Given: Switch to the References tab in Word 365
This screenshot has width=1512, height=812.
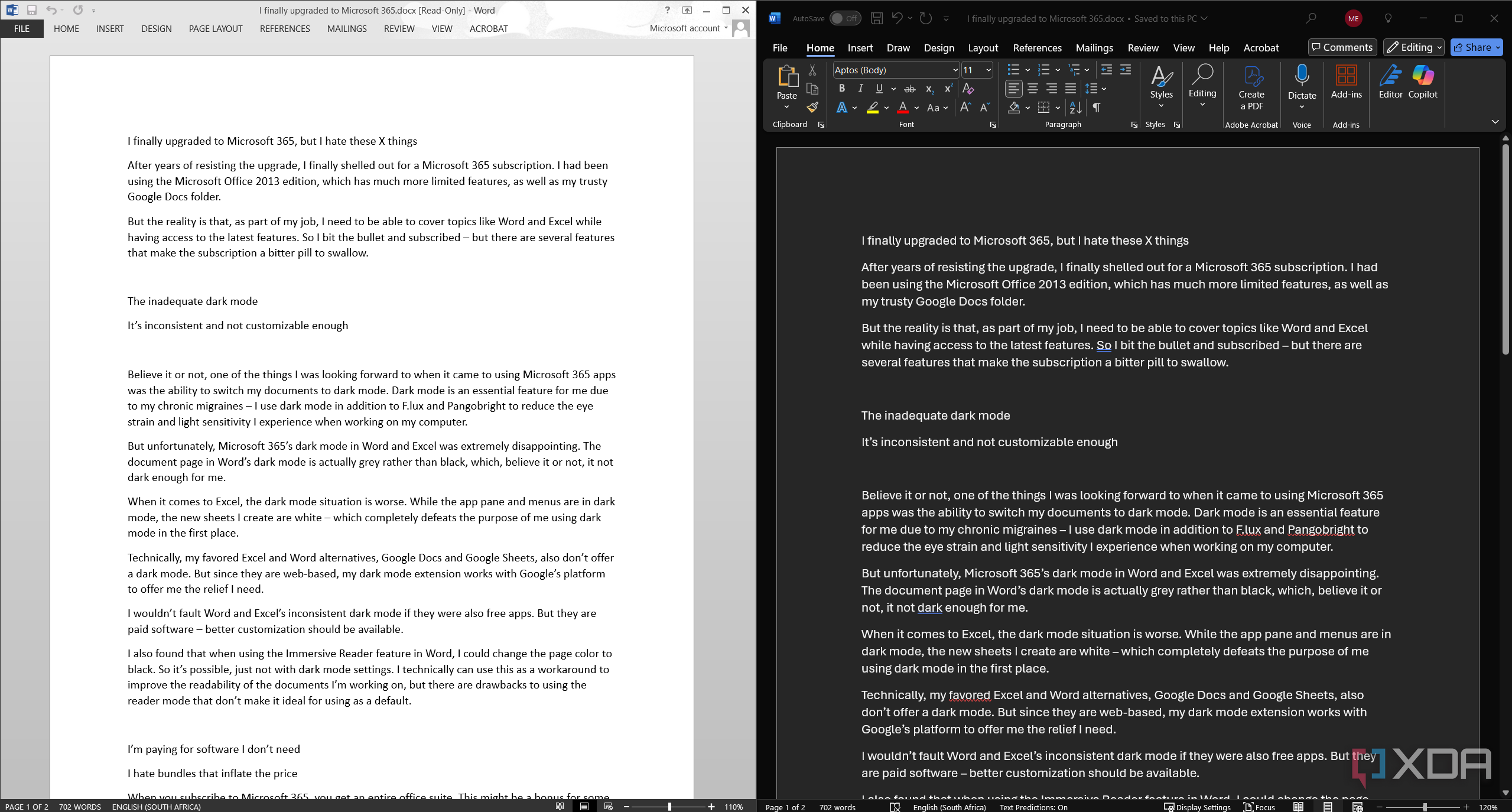Looking at the screenshot, I should click(1037, 48).
